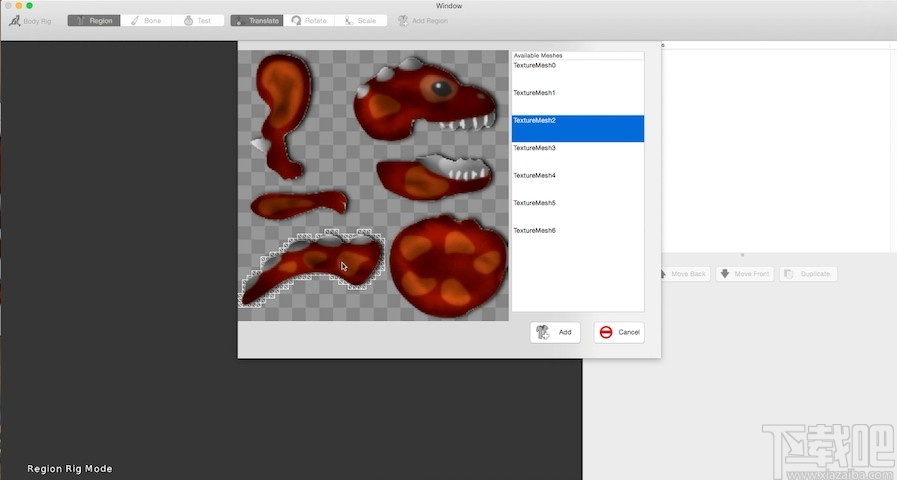
Task: Switch to Bone mode
Action: pos(146,21)
